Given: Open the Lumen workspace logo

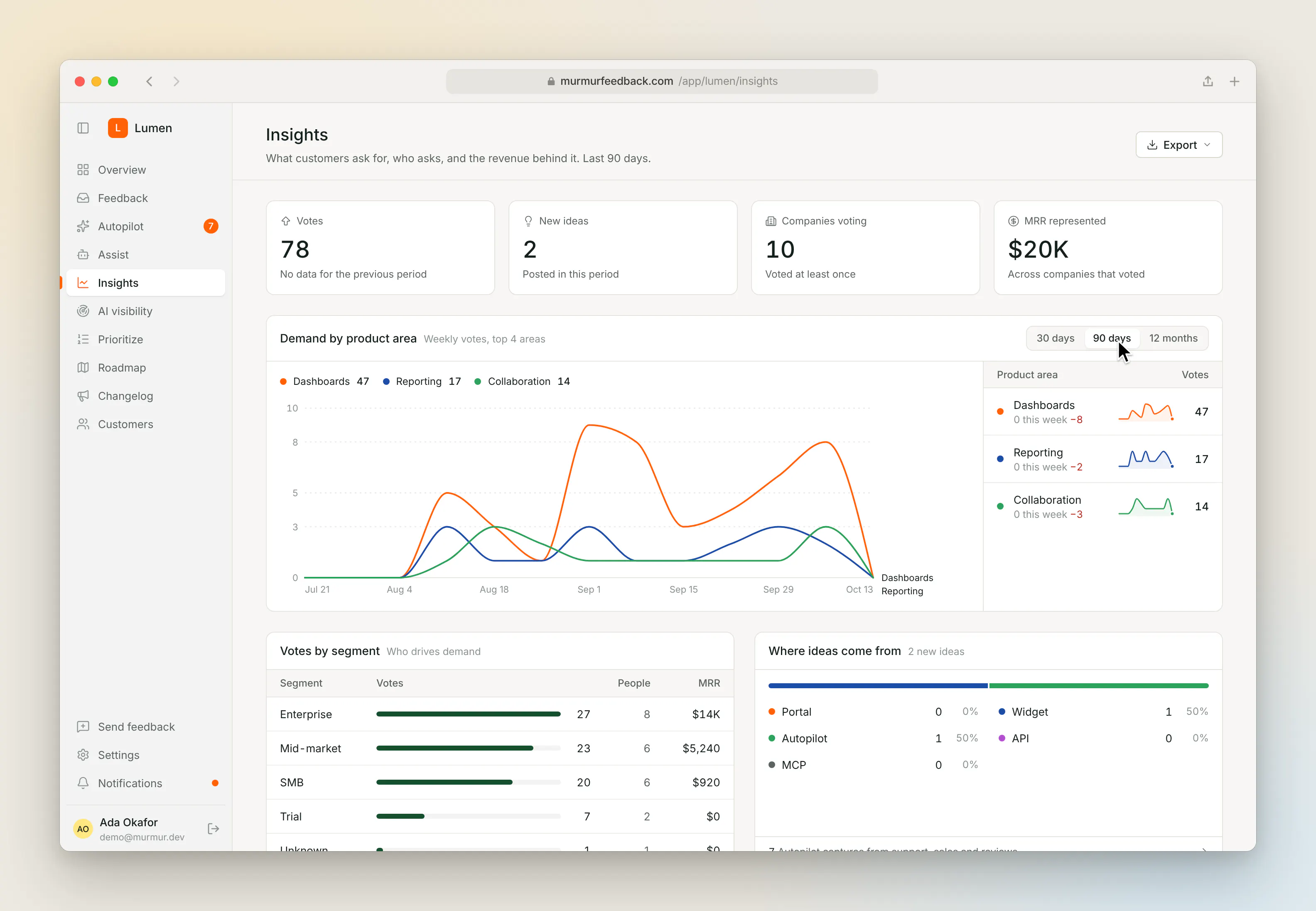Looking at the screenshot, I should (118, 128).
